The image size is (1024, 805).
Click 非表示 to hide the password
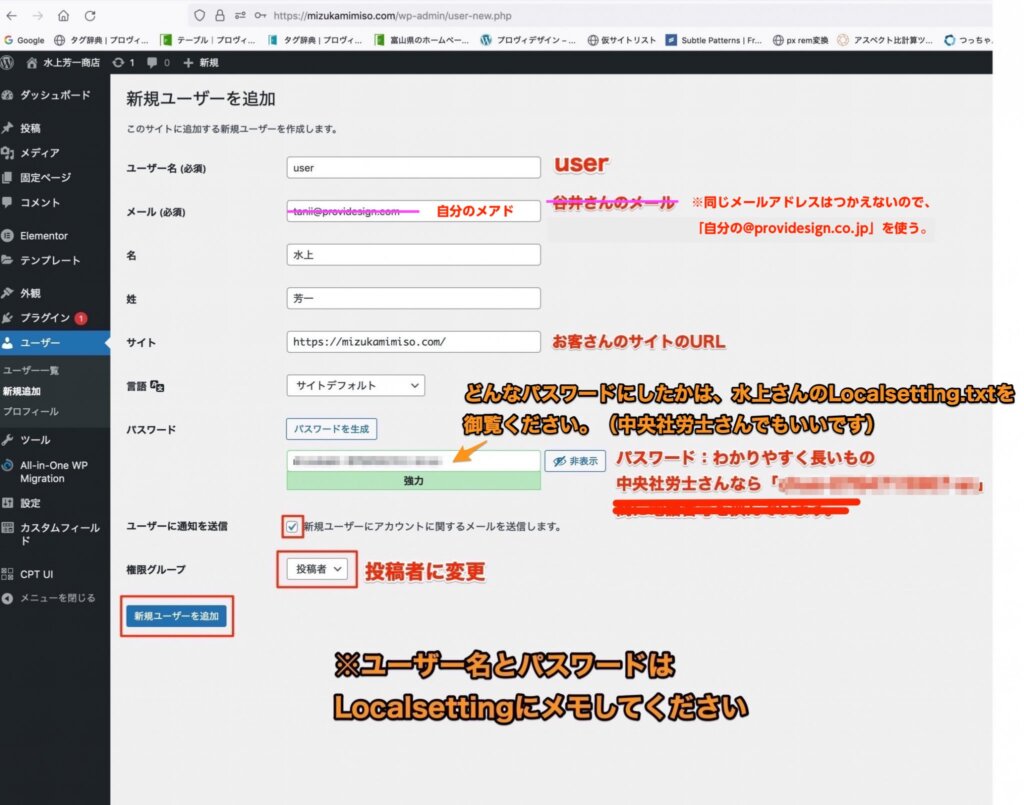click(x=575, y=461)
